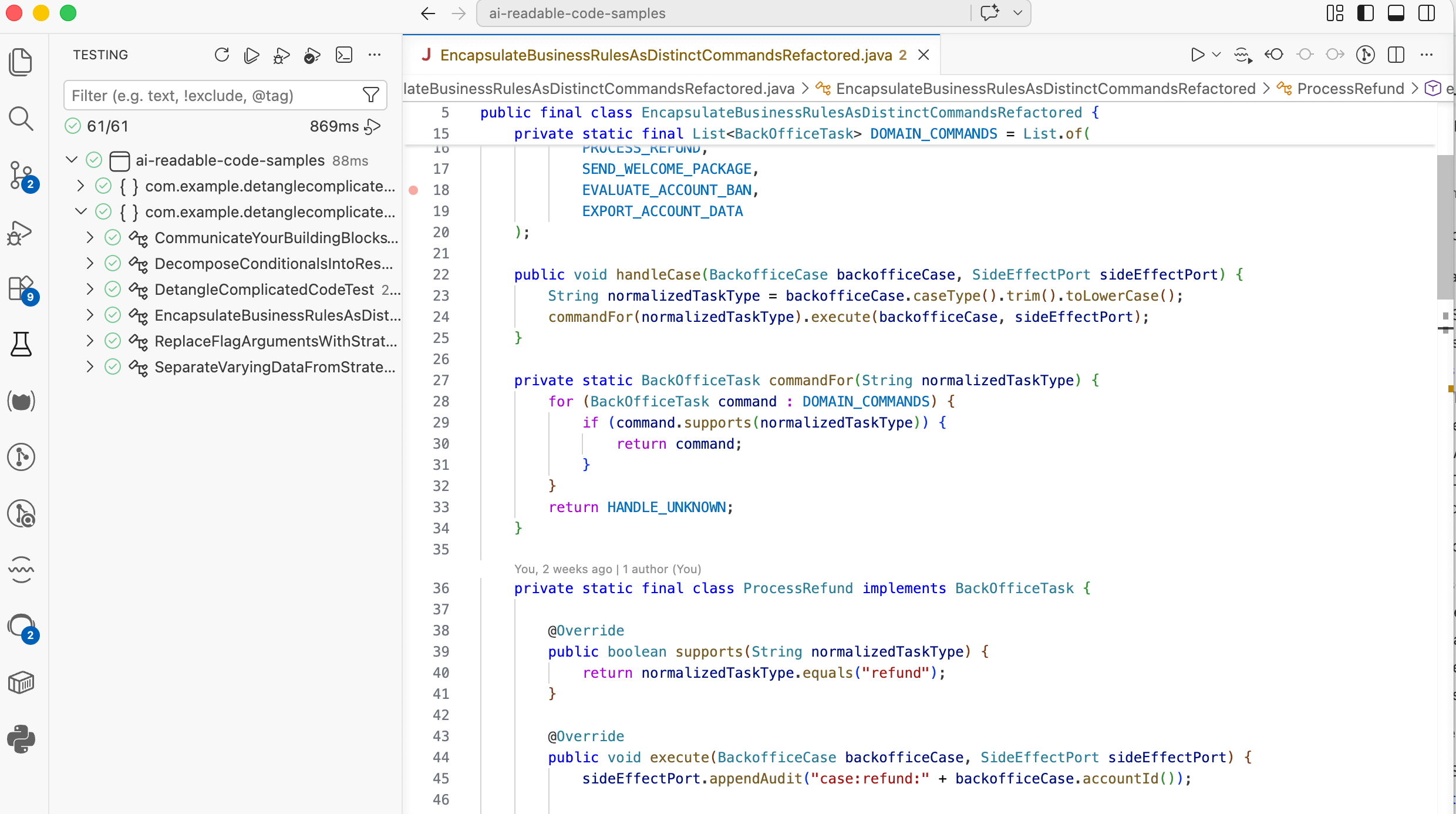Click the git blame author CodeLens
This screenshot has width=1456, height=814.
(608, 569)
